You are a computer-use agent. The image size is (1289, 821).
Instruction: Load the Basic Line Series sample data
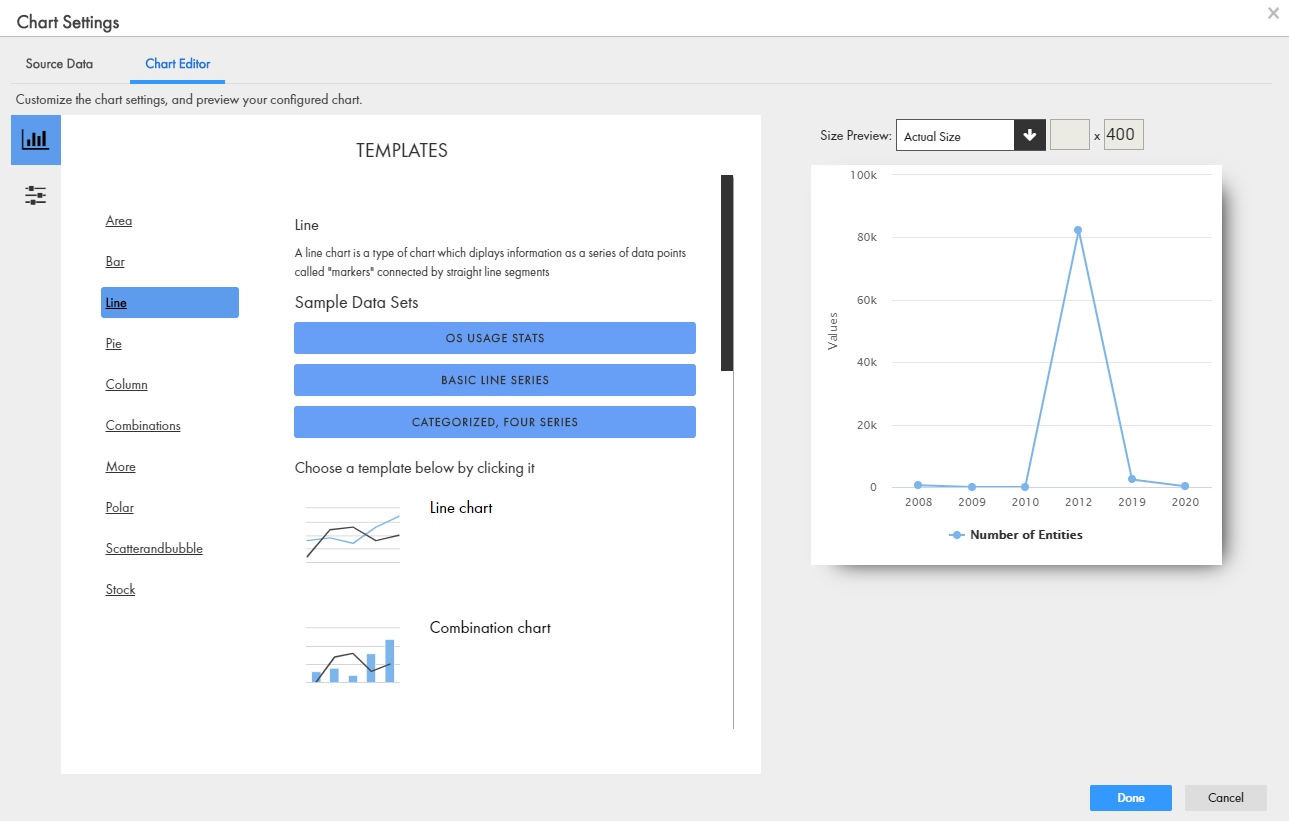click(495, 380)
